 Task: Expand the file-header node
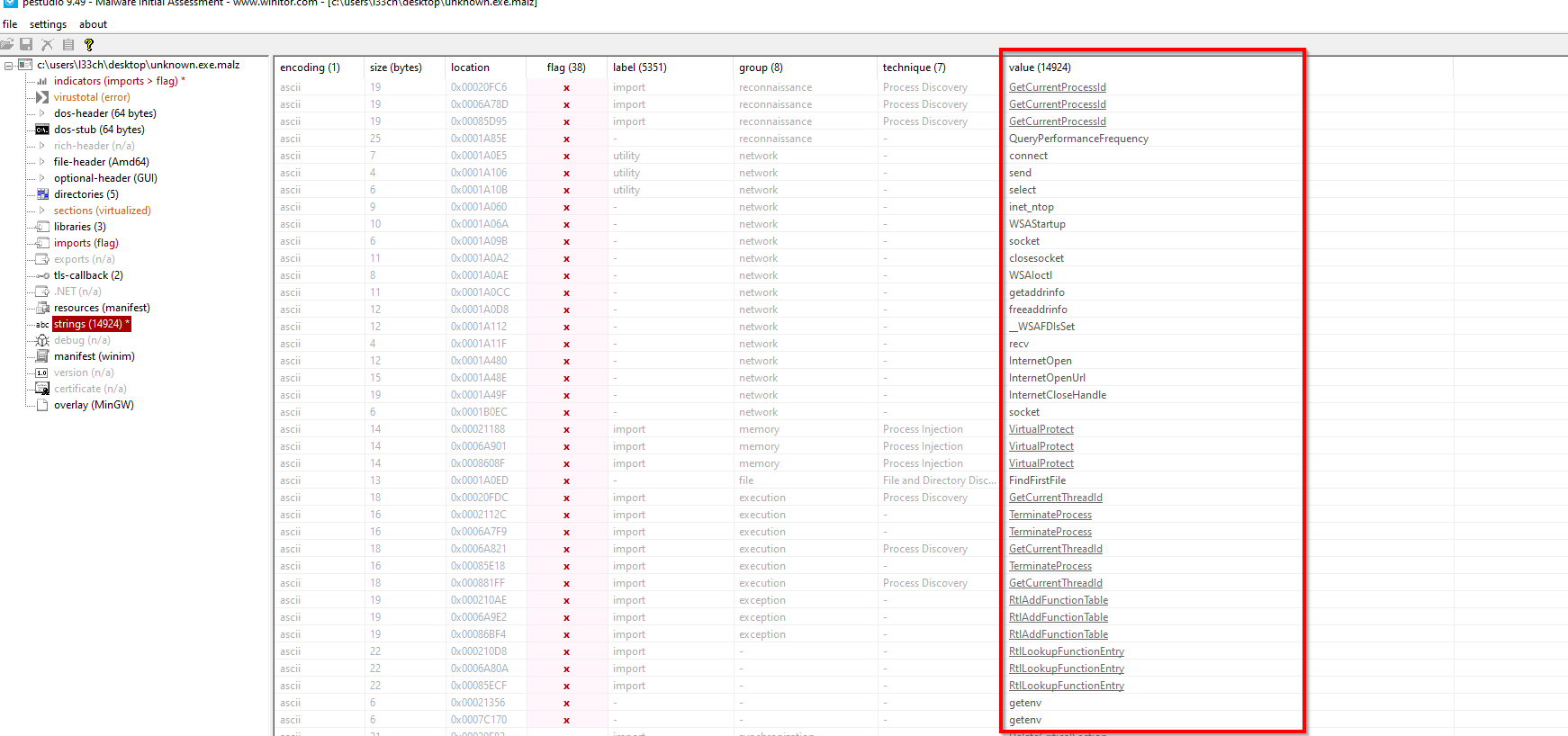pyautogui.click(x=41, y=162)
